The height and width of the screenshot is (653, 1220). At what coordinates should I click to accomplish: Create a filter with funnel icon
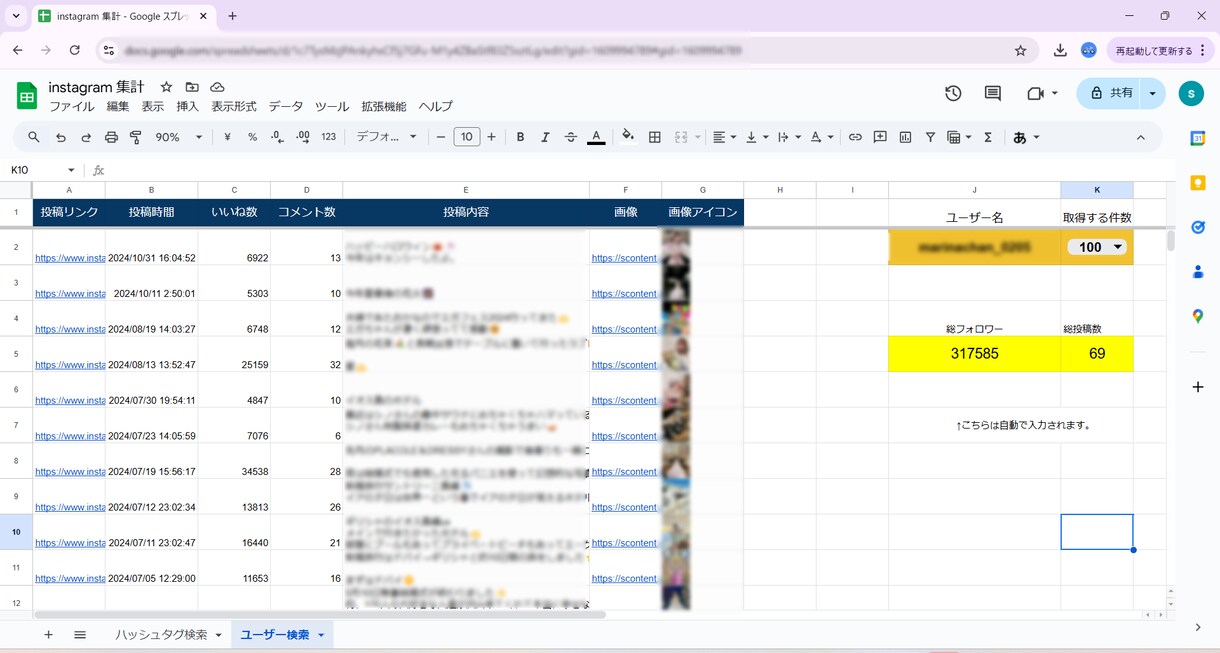tap(930, 137)
